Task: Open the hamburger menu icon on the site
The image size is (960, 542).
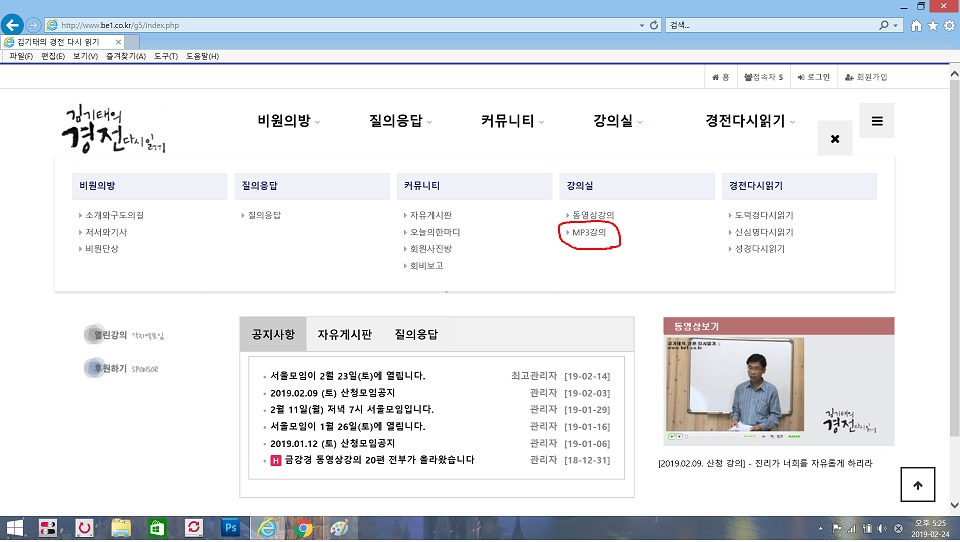Action: click(877, 121)
